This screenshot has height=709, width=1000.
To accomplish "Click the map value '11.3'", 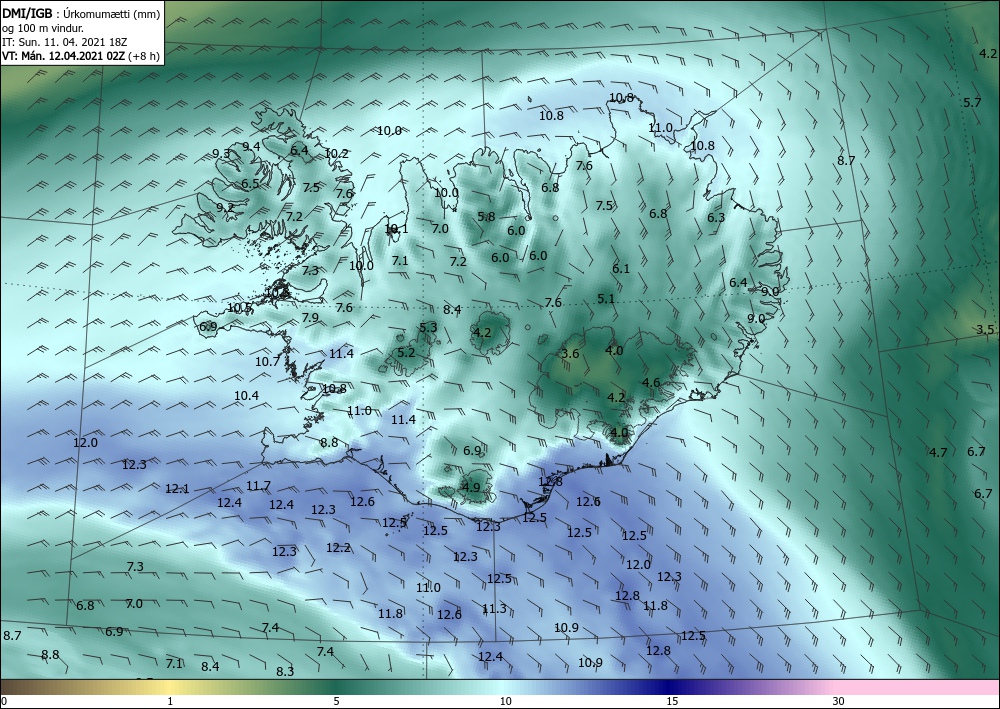I will pyautogui.click(x=494, y=609).
